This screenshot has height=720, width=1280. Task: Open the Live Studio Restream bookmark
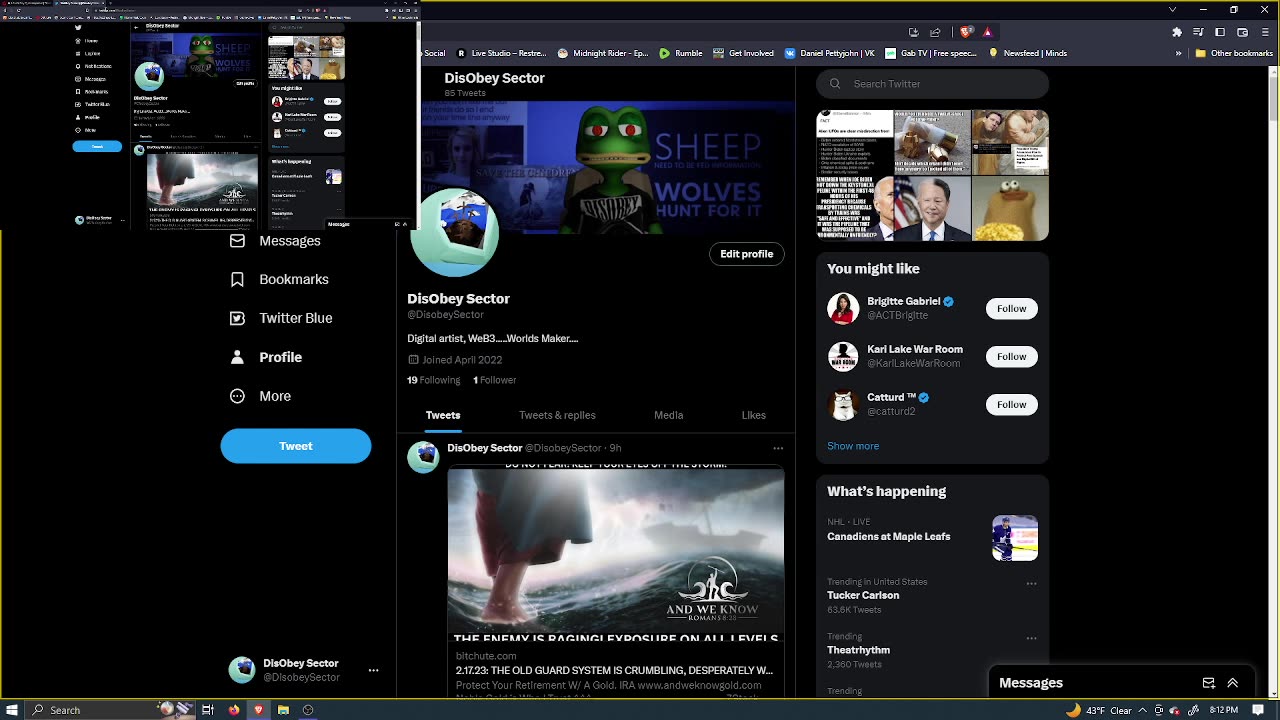500,53
